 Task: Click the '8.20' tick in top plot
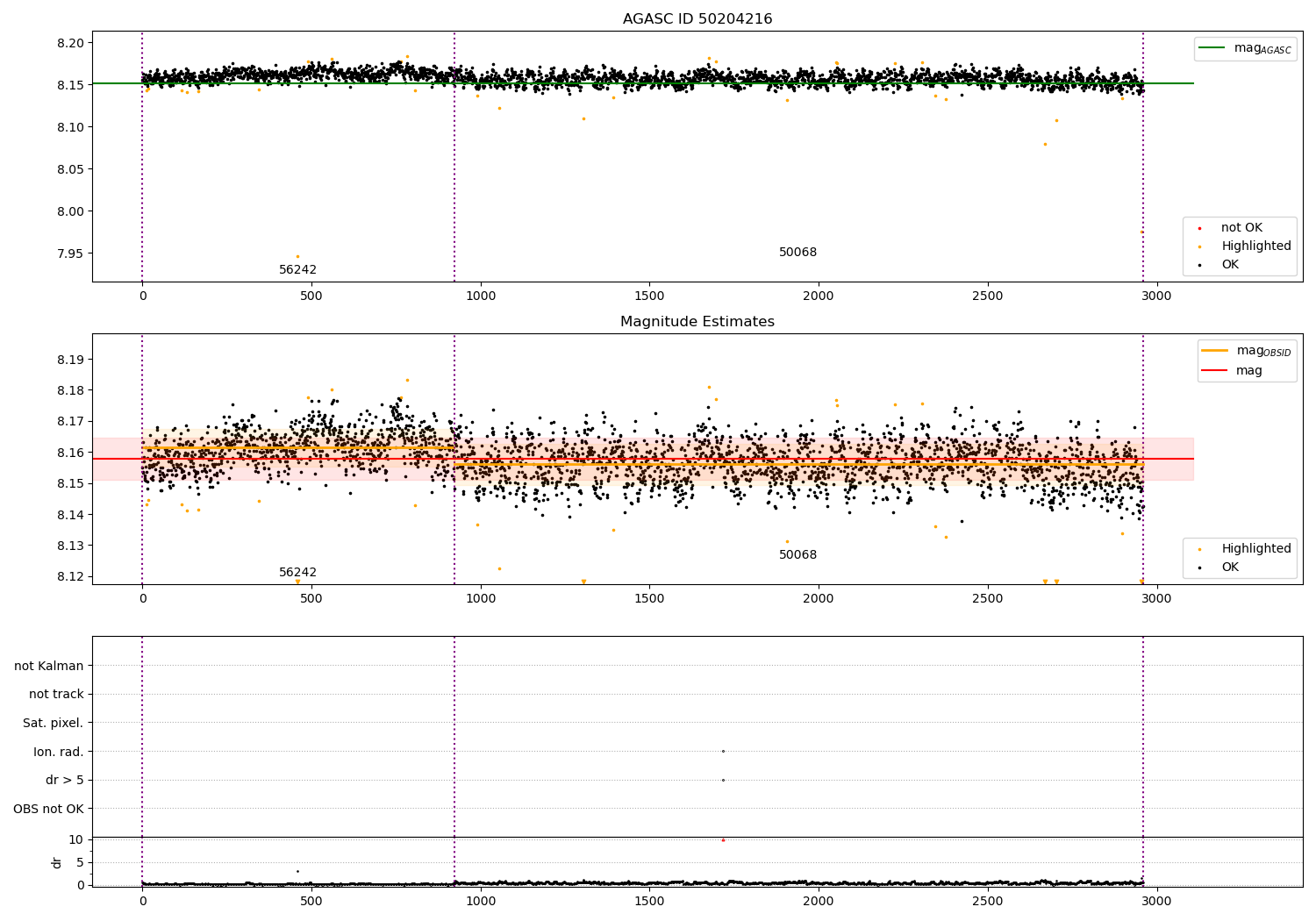point(70,43)
